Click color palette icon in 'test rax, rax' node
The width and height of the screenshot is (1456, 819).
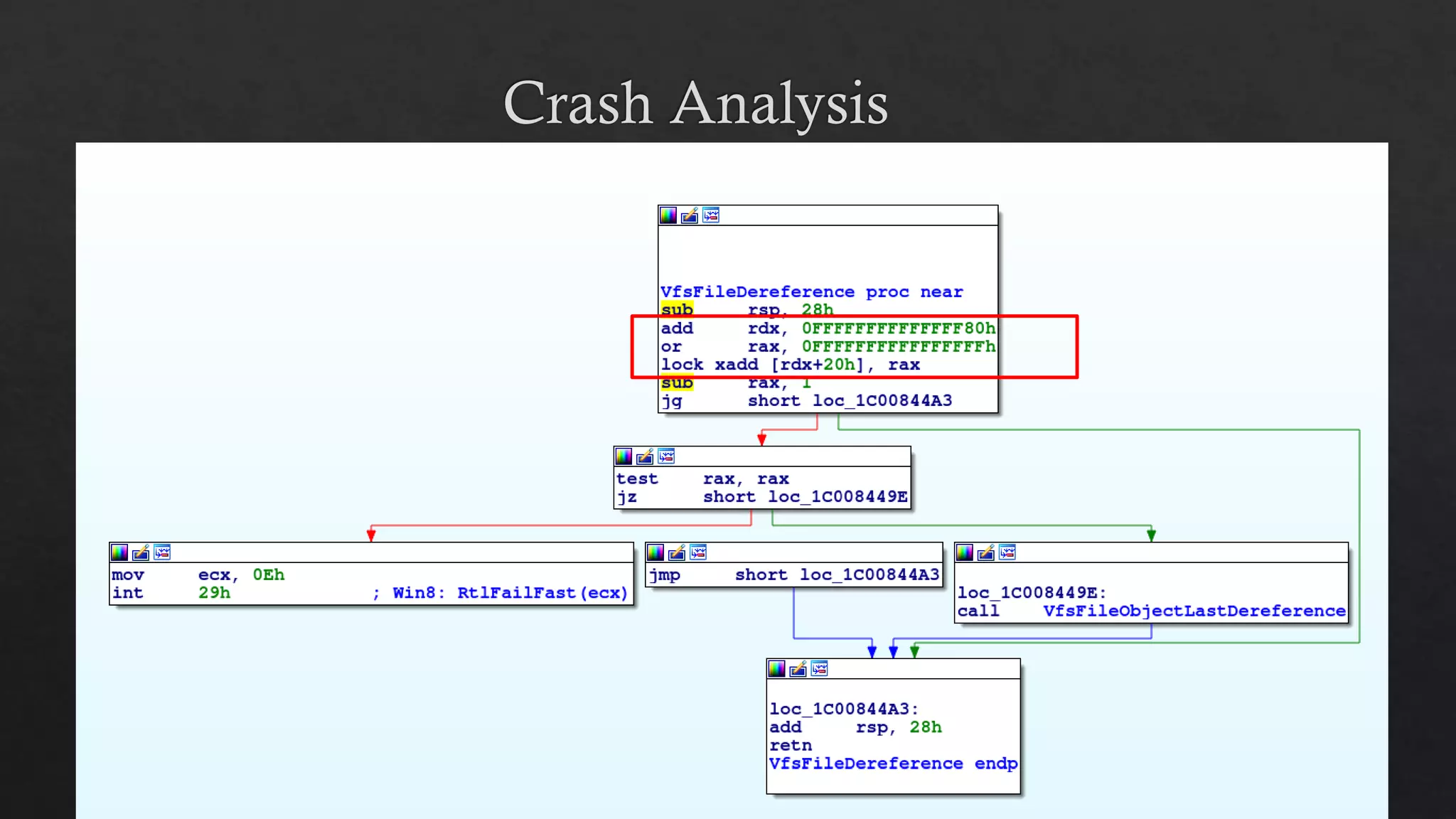pos(623,456)
